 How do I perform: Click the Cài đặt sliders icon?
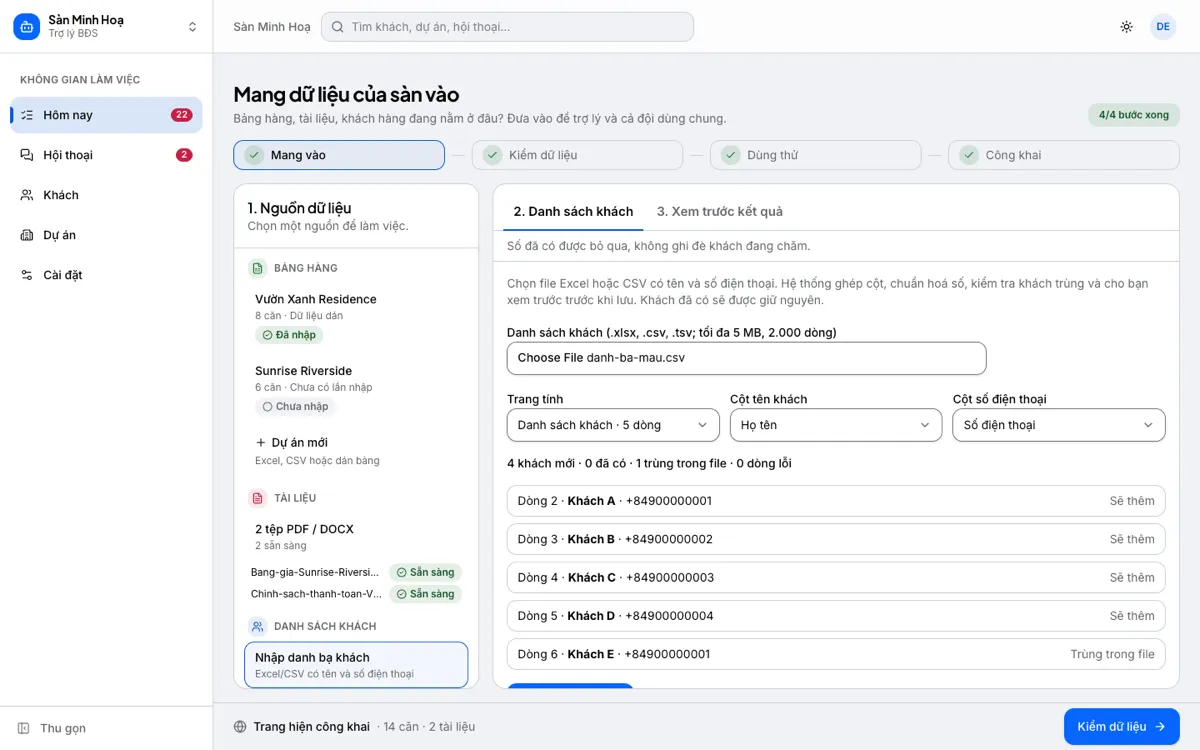(27, 275)
